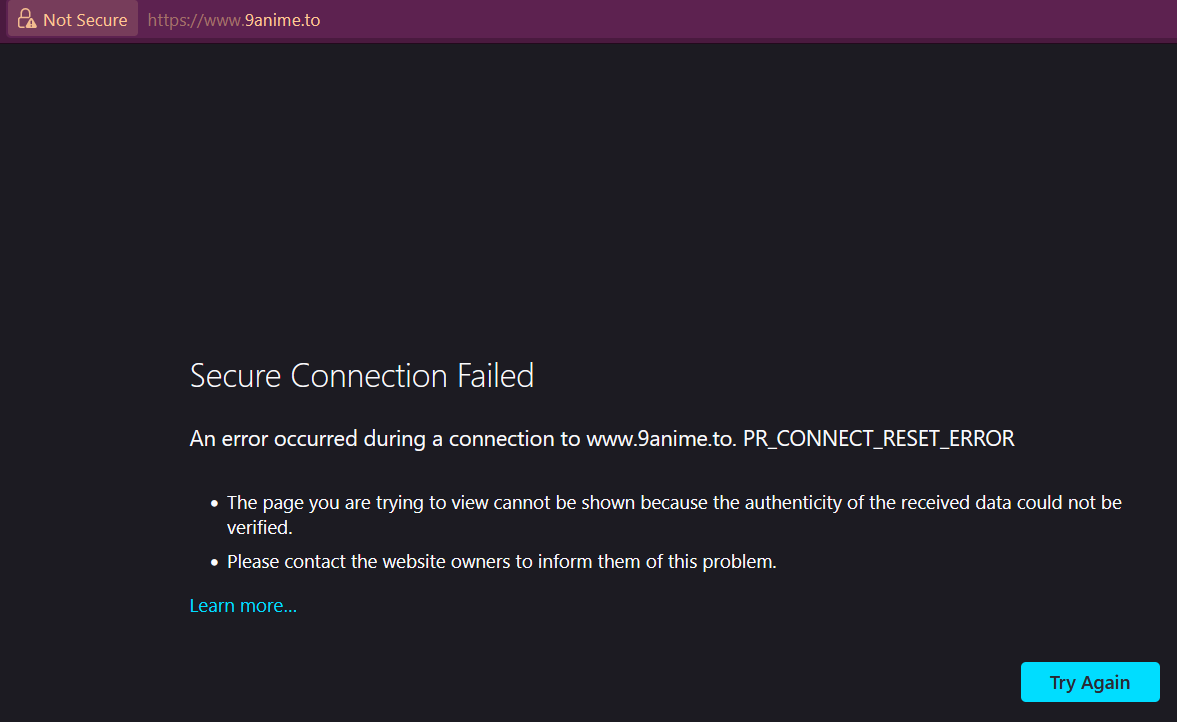Click the bullet about contacting website owners
The width and height of the screenshot is (1177, 722).
502,562
